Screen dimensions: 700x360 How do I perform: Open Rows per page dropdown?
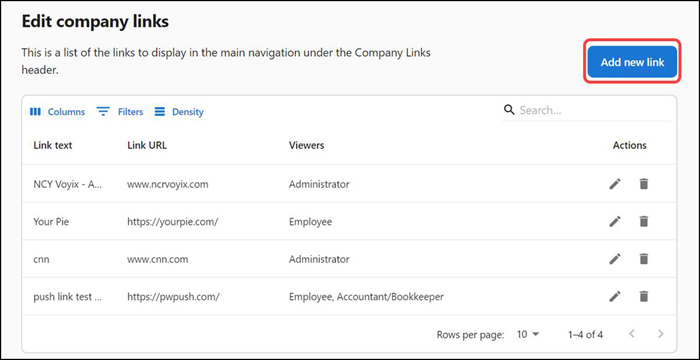point(528,334)
